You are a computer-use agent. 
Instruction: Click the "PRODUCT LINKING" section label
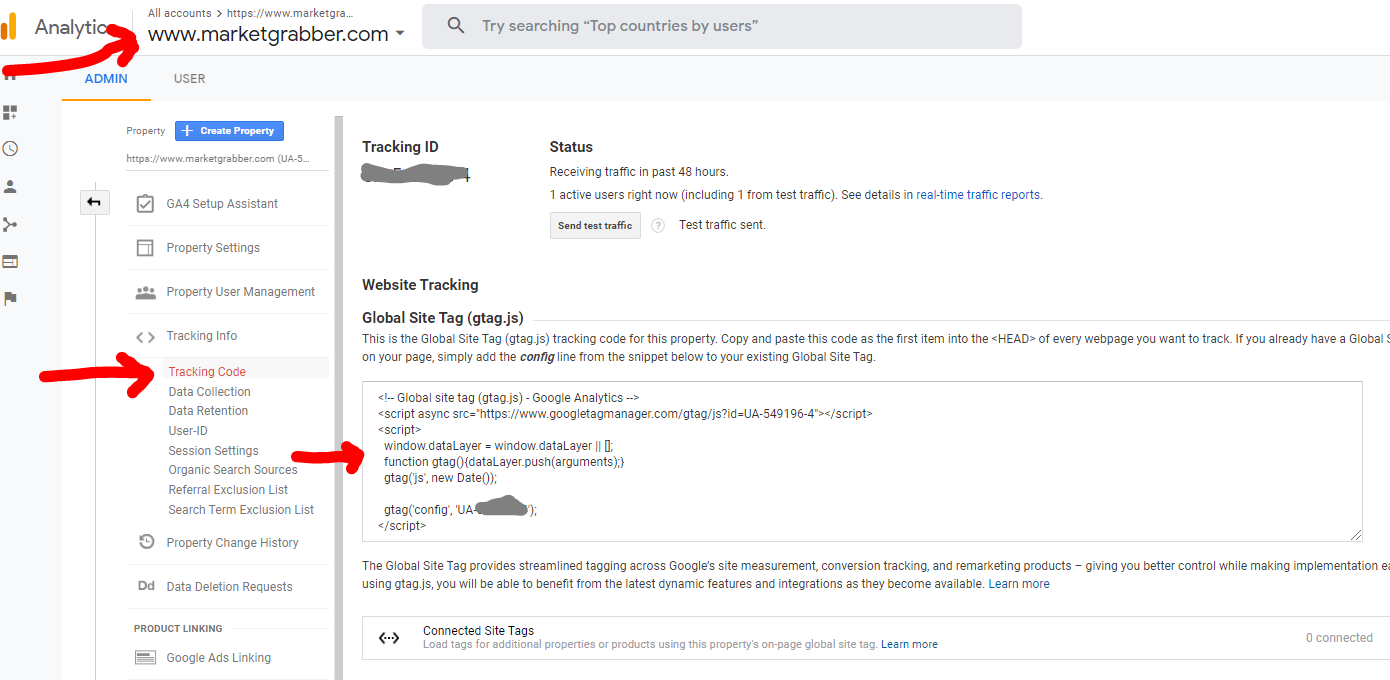pyautogui.click(x=178, y=629)
